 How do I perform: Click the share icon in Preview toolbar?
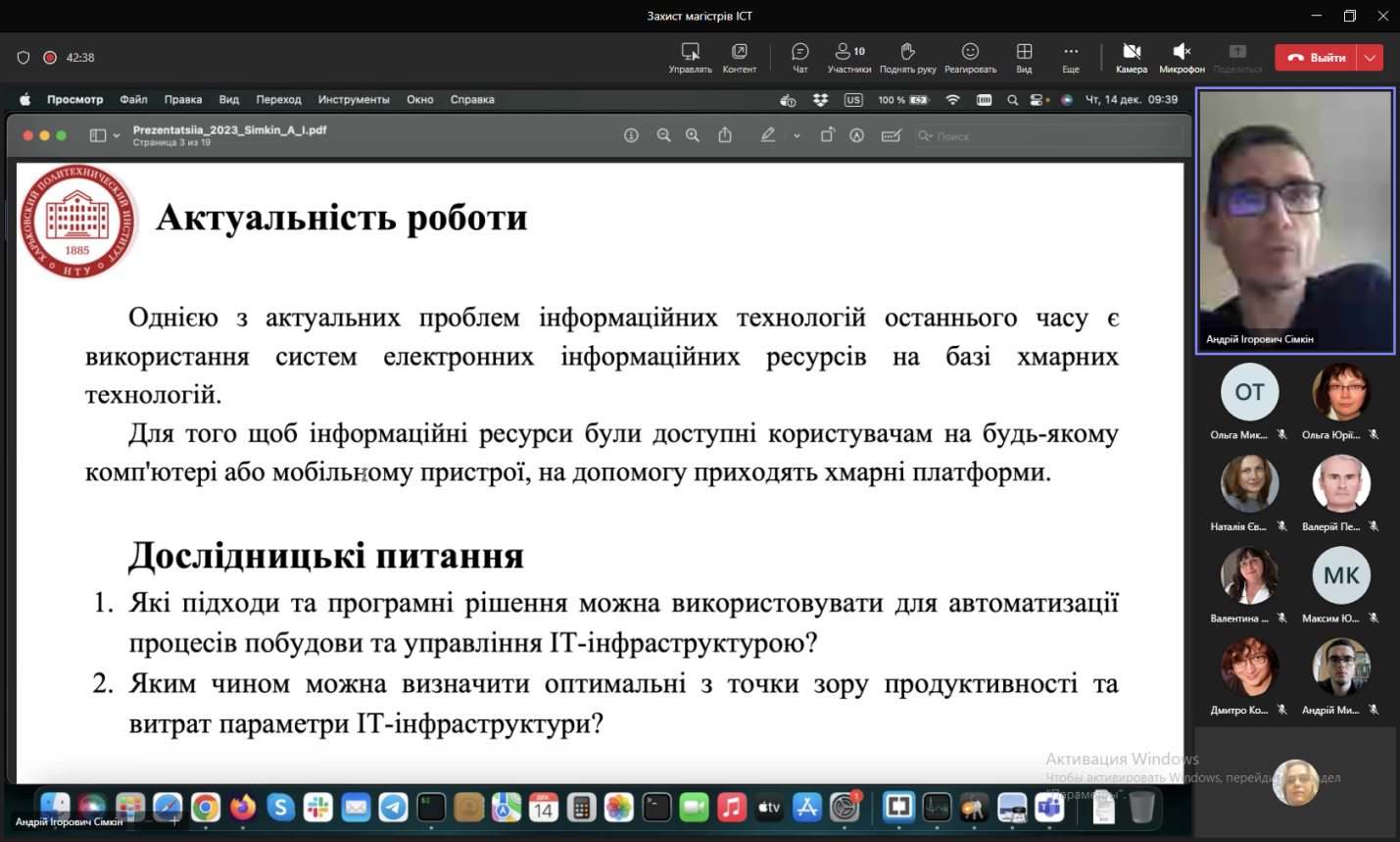pyautogui.click(x=725, y=136)
